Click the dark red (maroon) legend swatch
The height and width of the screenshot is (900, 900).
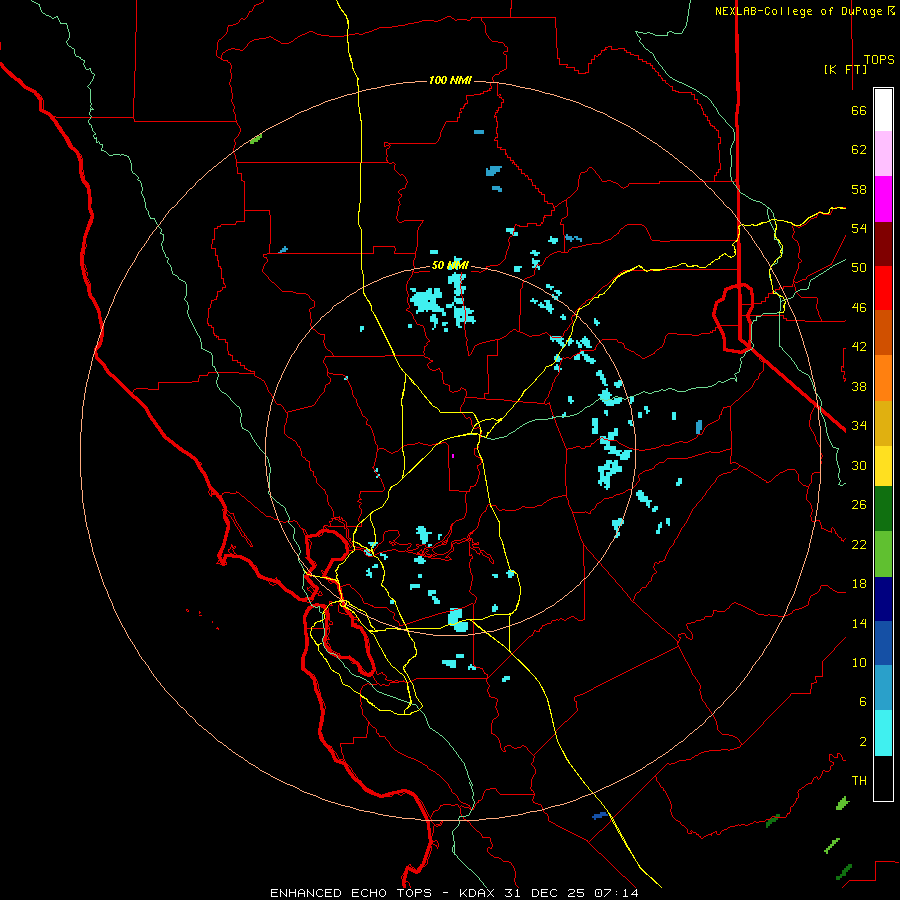[x=883, y=244]
